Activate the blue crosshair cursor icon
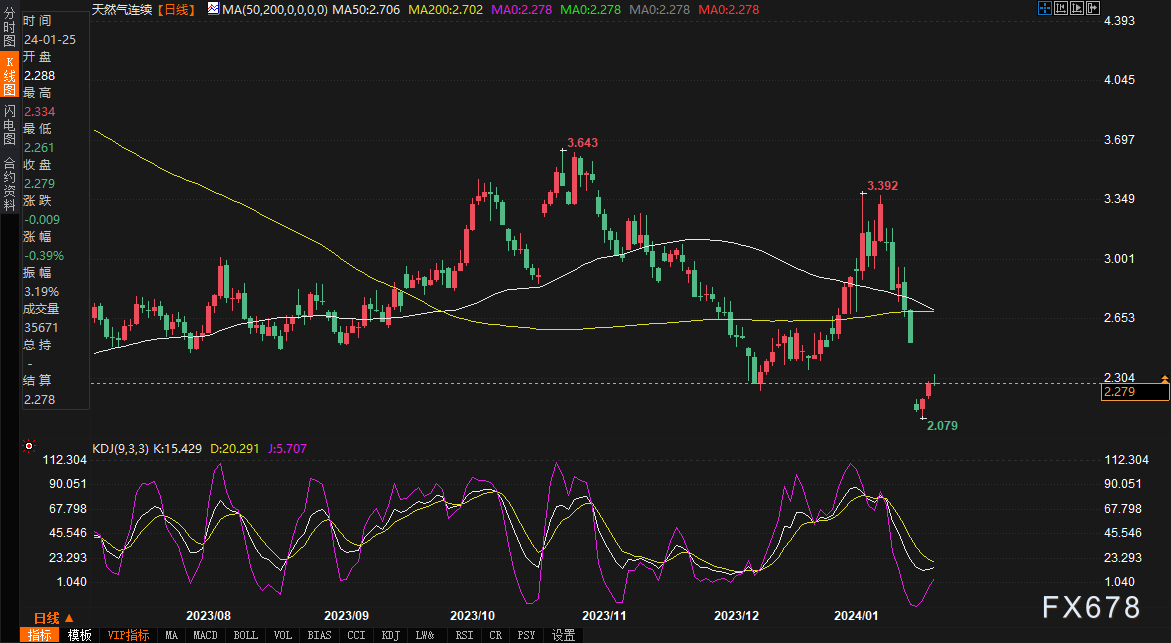The width and height of the screenshot is (1171, 643). [1044, 8]
